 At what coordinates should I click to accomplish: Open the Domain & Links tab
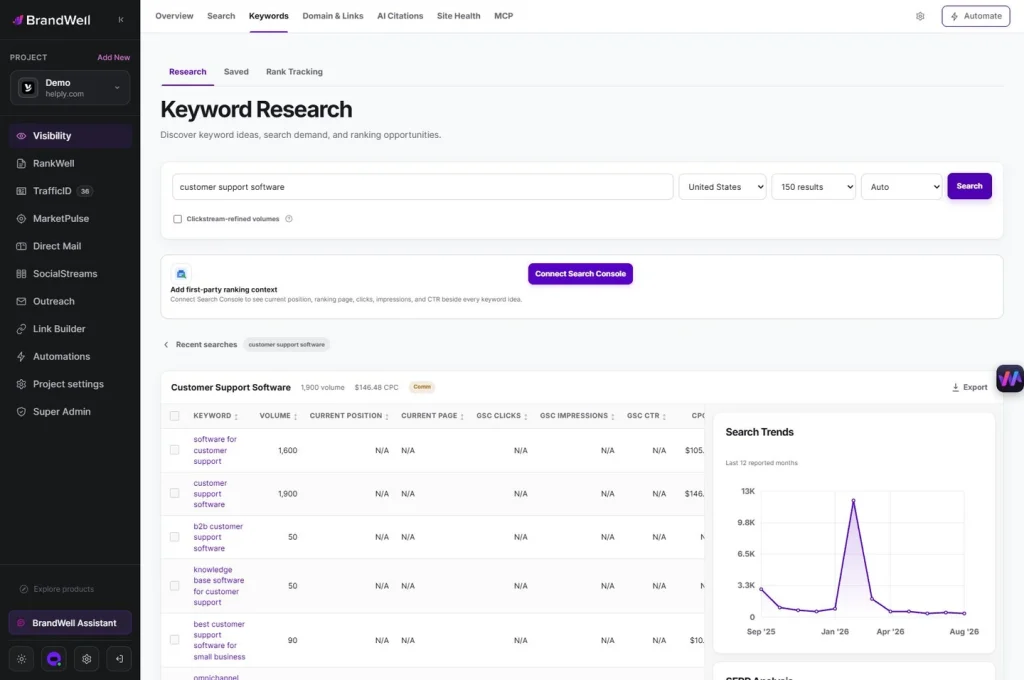[332, 16]
